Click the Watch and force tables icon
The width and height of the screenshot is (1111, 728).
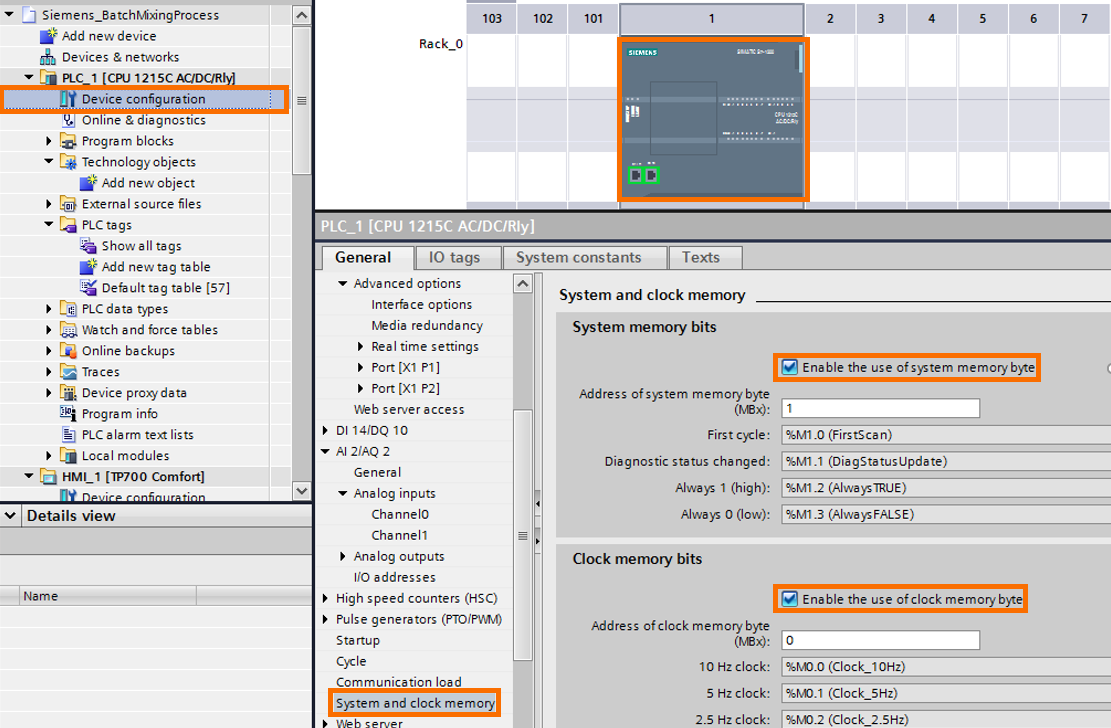coord(68,330)
